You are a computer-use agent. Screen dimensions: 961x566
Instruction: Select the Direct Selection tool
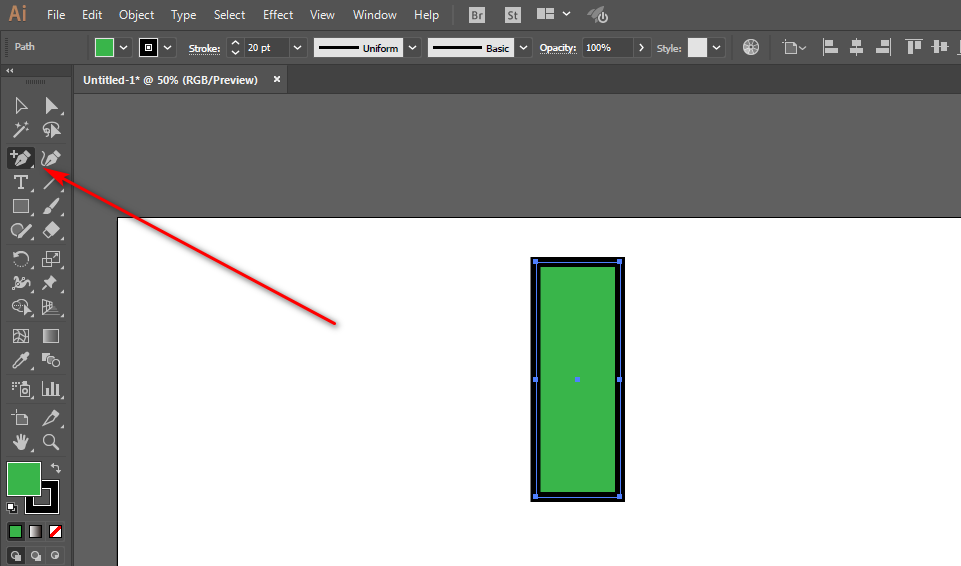51,106
